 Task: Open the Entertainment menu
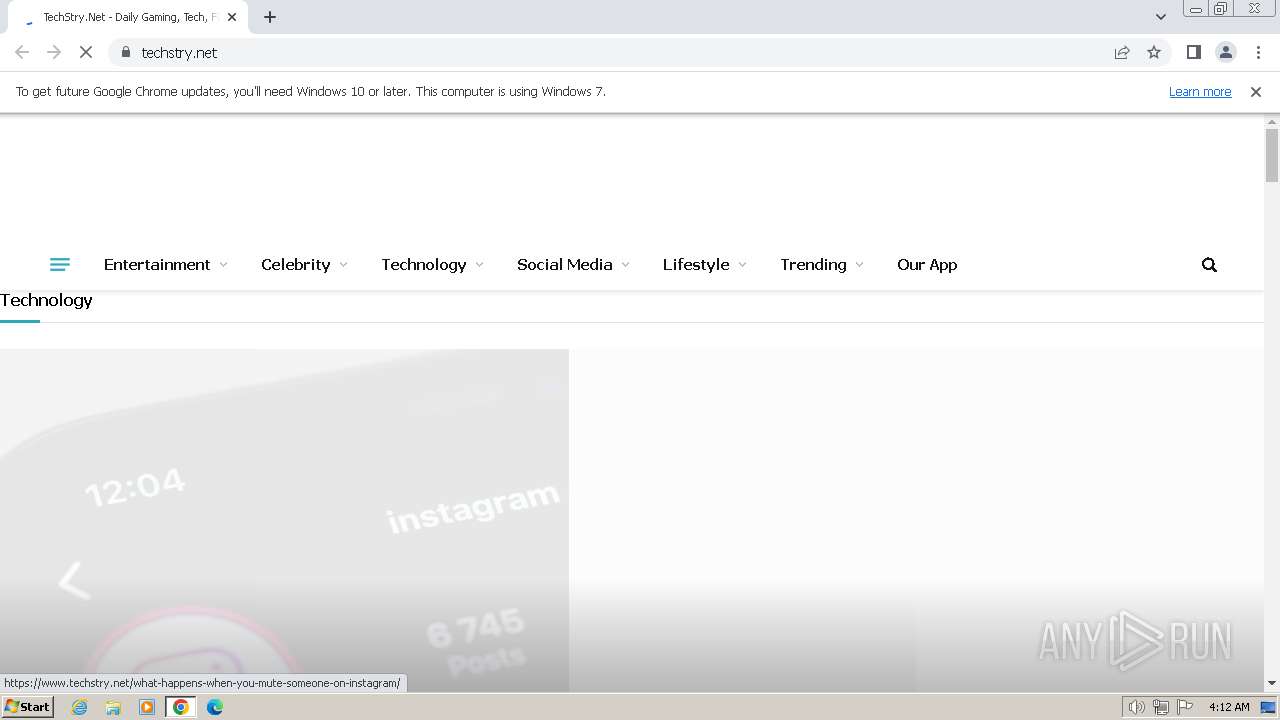pyautogui.click(x=157, y=265)
